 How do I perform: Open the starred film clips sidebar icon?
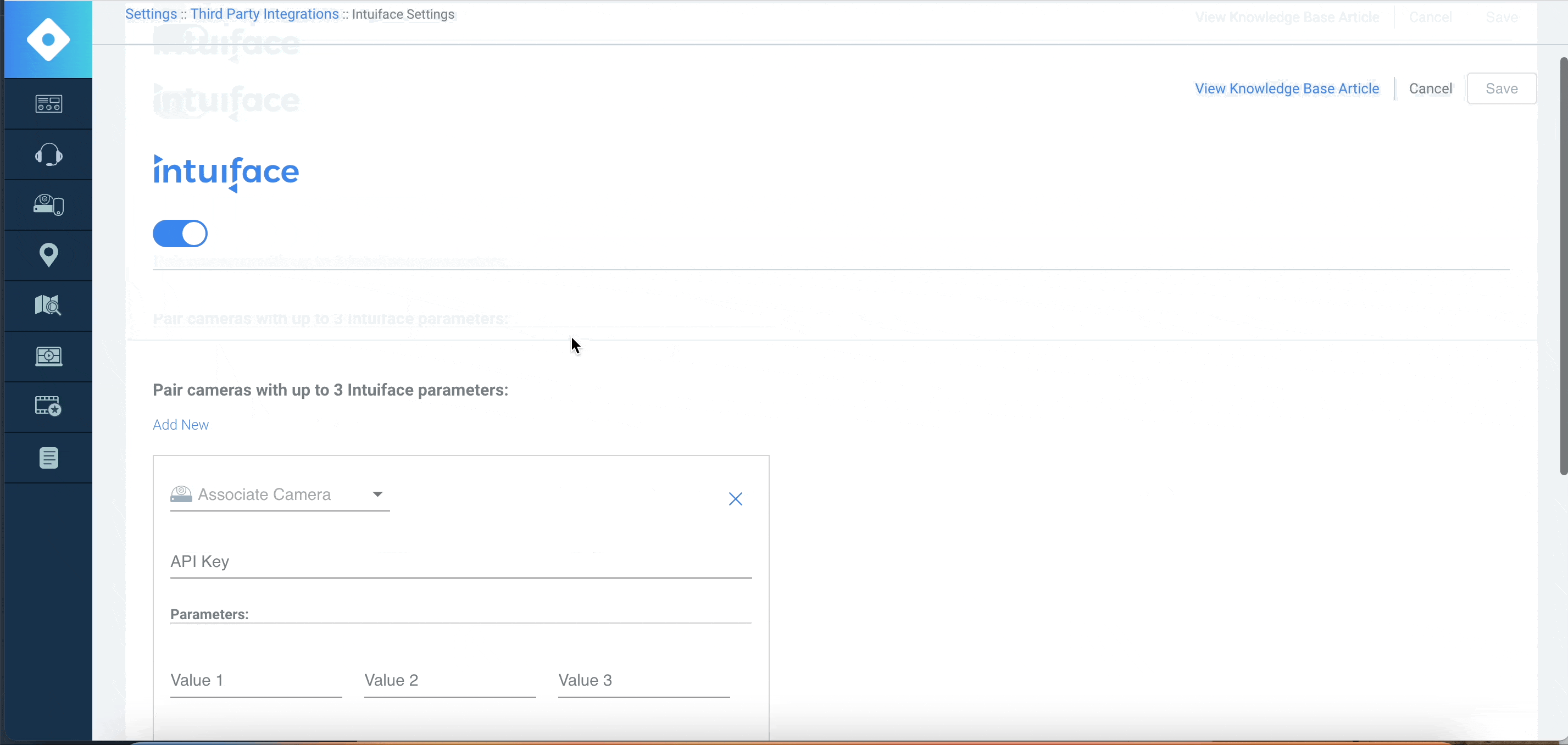click(48, 406)
